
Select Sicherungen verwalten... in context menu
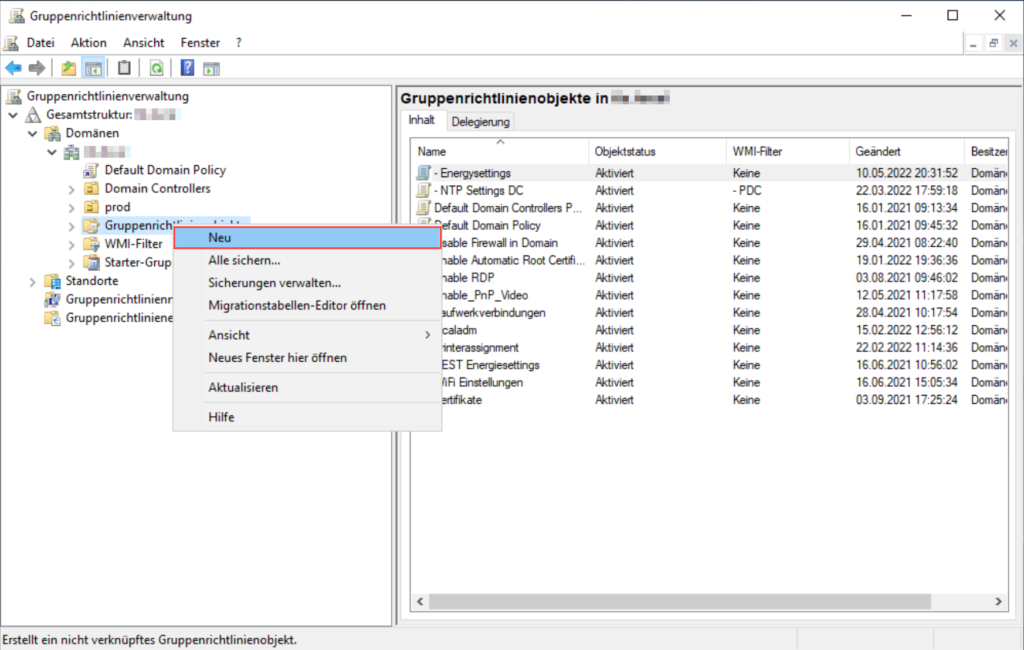point(274,283)
